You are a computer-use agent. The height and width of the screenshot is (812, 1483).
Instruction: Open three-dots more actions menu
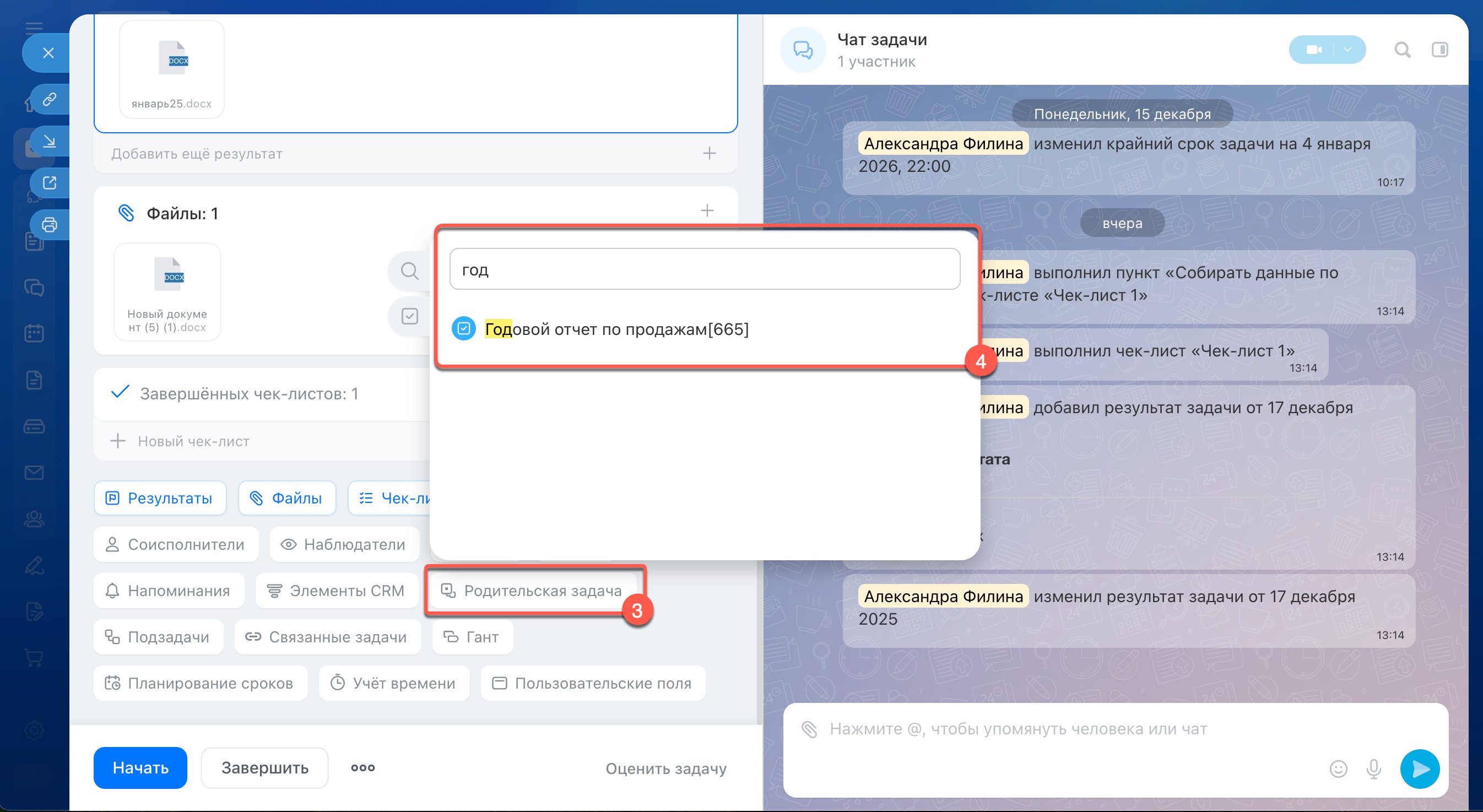click(x=362, y=768)
